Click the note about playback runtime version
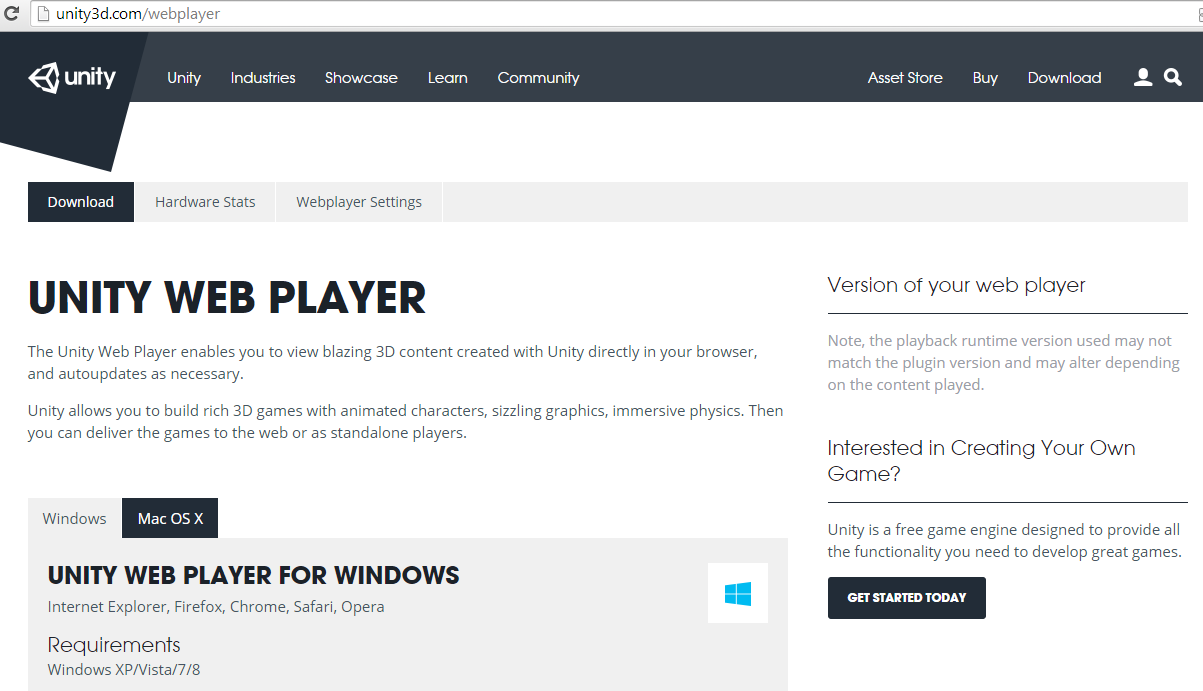Screen dimensions: 1203x691 [x=1004, y=363]
